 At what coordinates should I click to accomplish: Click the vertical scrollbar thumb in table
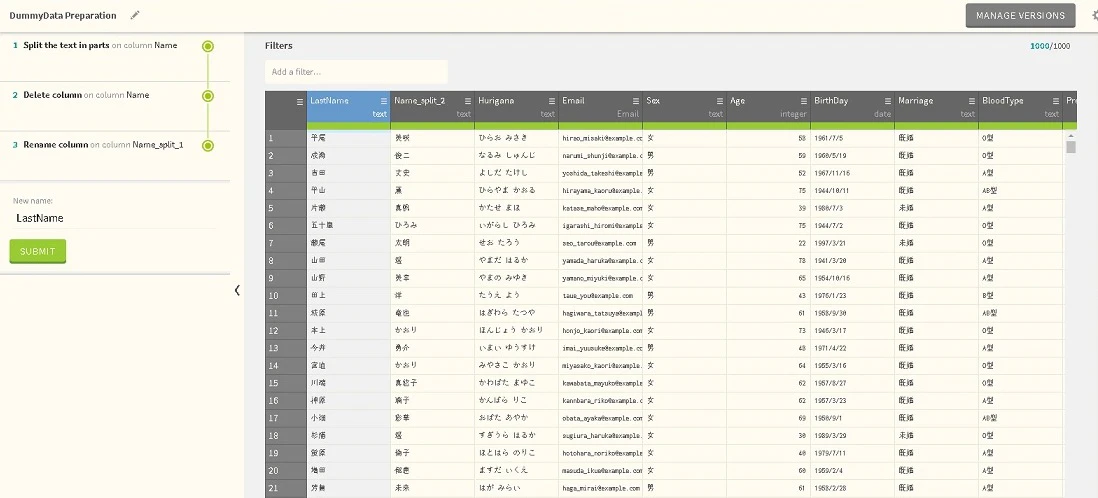pyautogui.click(x=1071, y=146)
